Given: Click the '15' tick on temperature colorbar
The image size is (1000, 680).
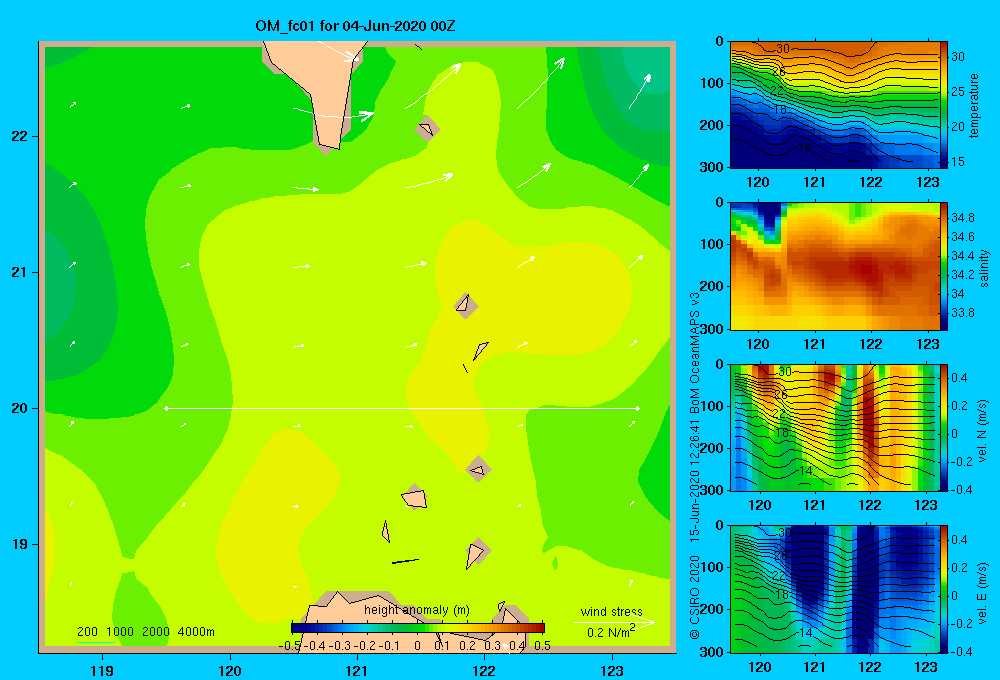Looking at the screenshot, I should (957, 162).
